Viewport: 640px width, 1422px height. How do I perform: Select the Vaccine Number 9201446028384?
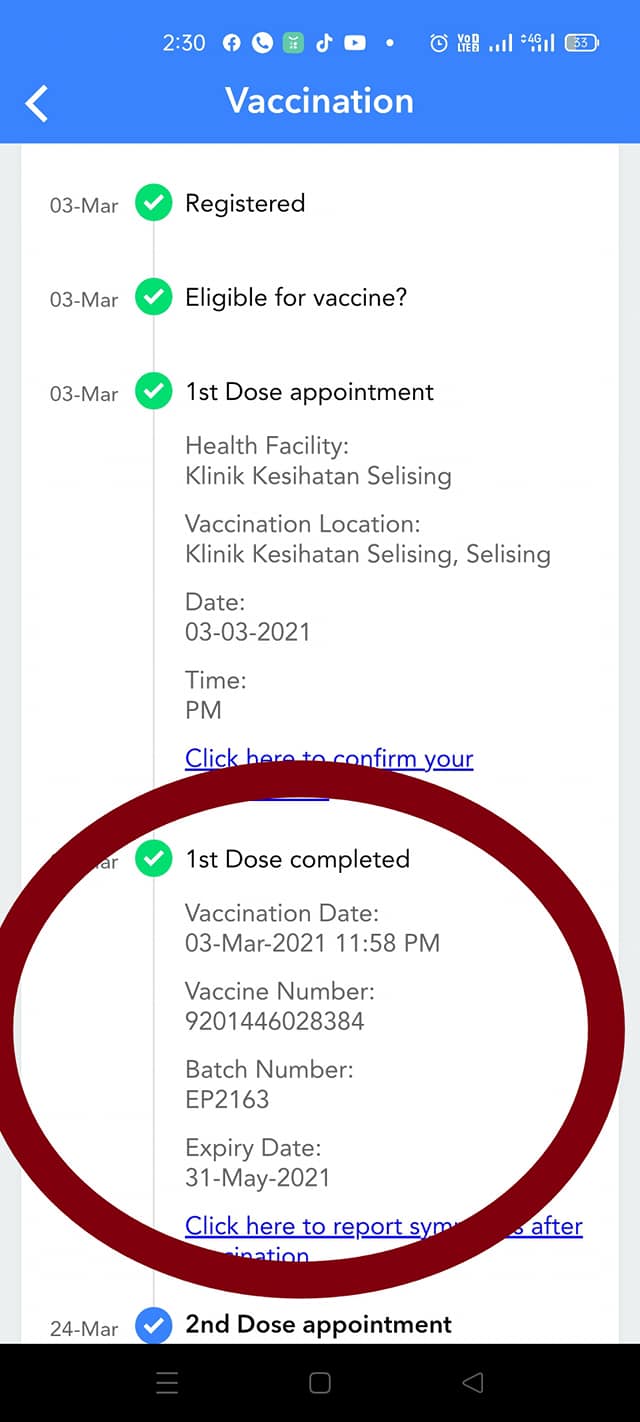click(x=274, y=1021)
